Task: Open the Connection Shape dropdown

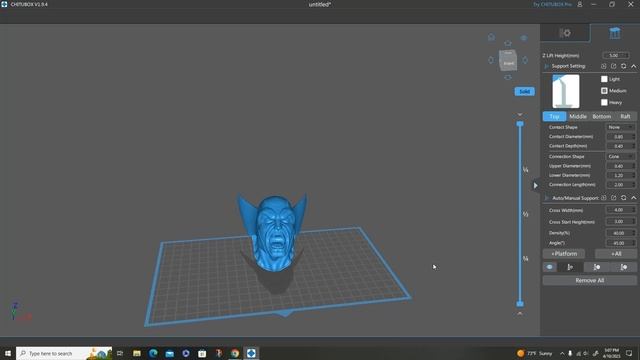Action: [620, 157]
